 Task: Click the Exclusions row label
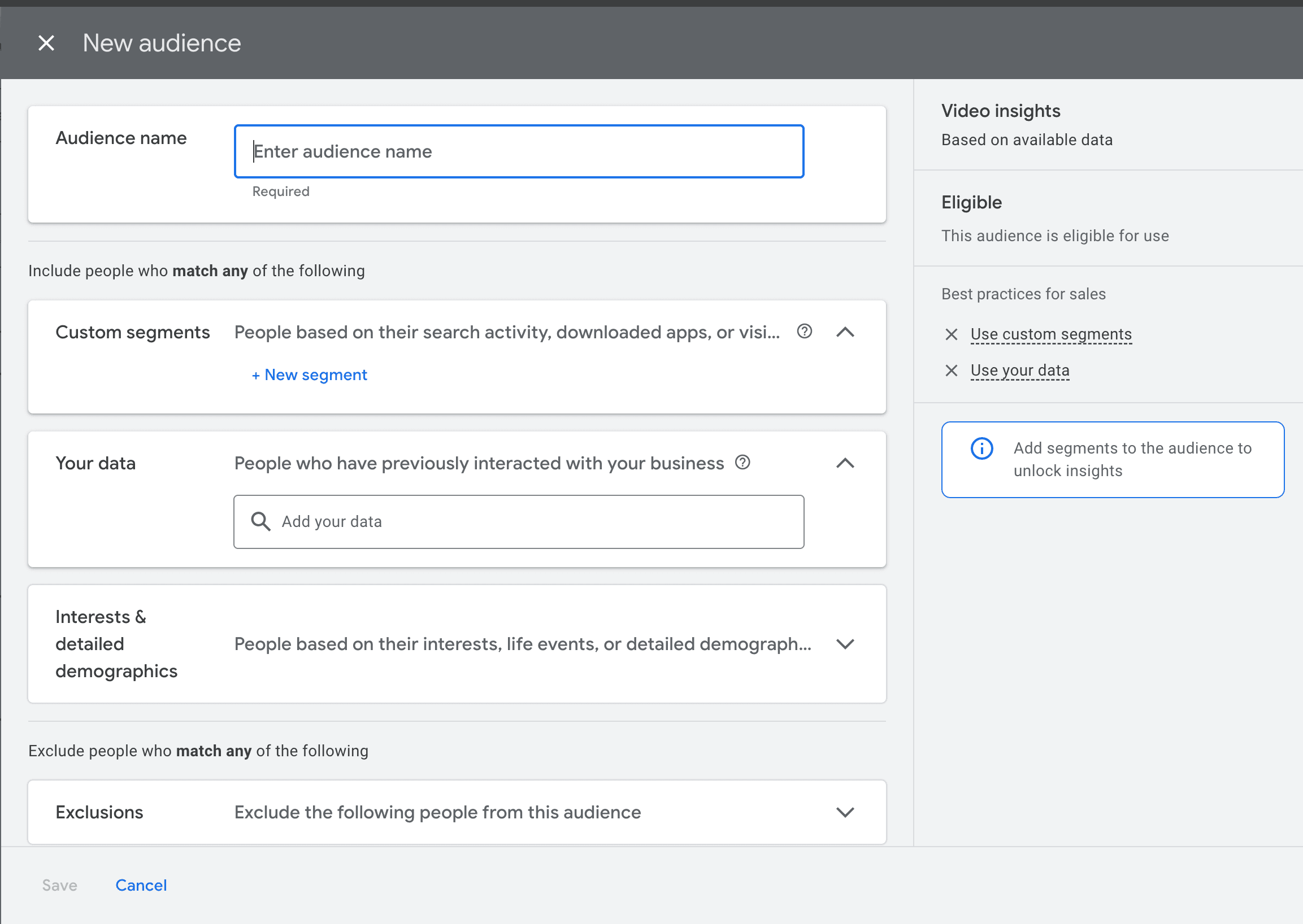(99, 812)
